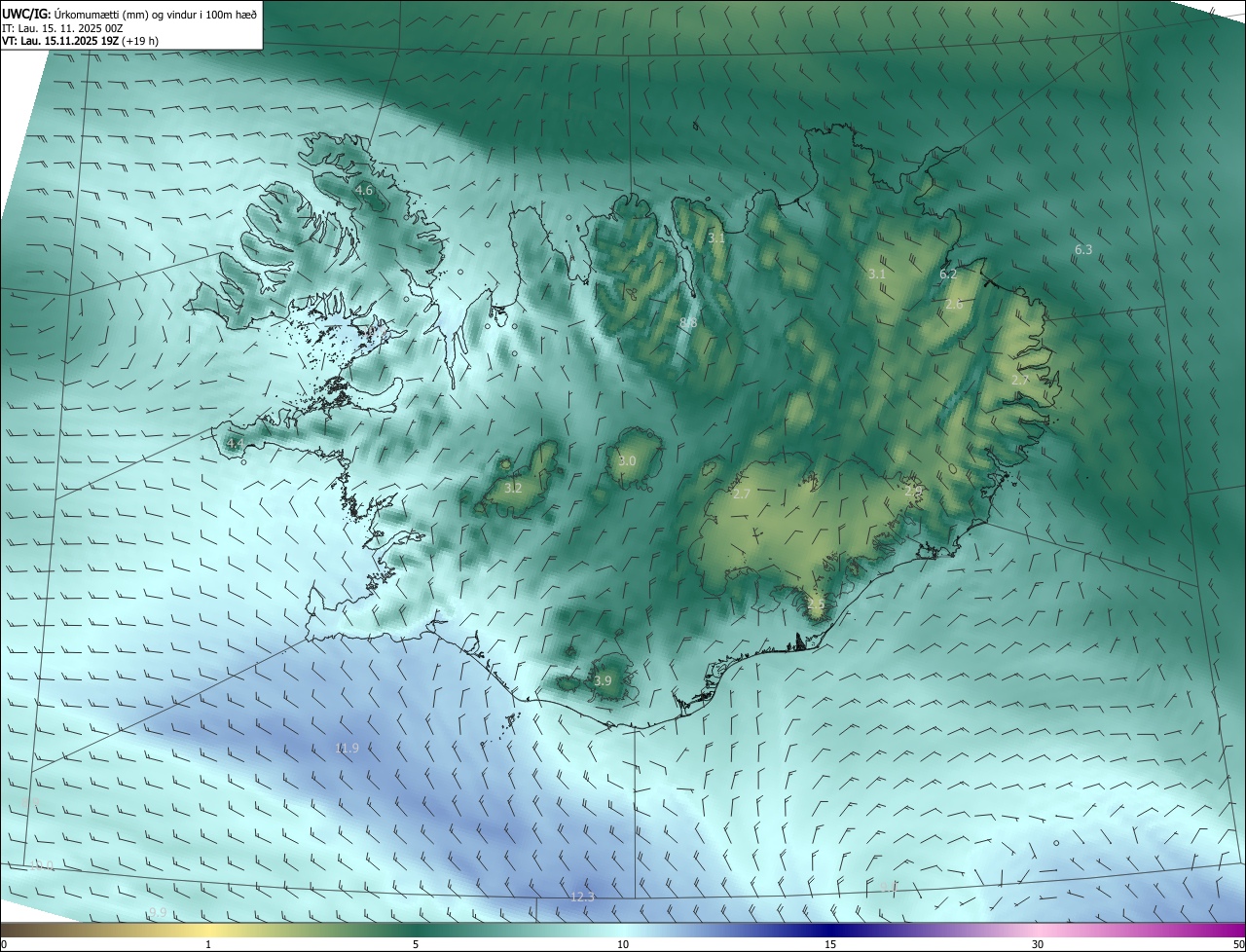Click the dark blue colorbar section above 15
1246x952 pixels.
coord(830,930)
